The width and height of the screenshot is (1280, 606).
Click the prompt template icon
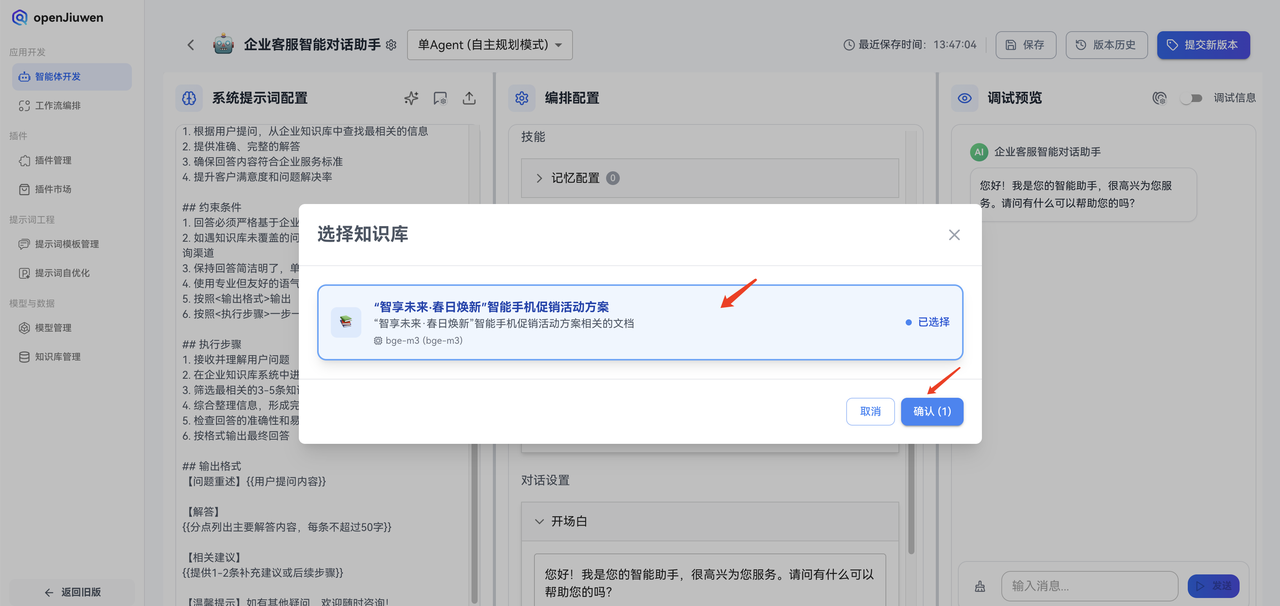pos(440,98)
